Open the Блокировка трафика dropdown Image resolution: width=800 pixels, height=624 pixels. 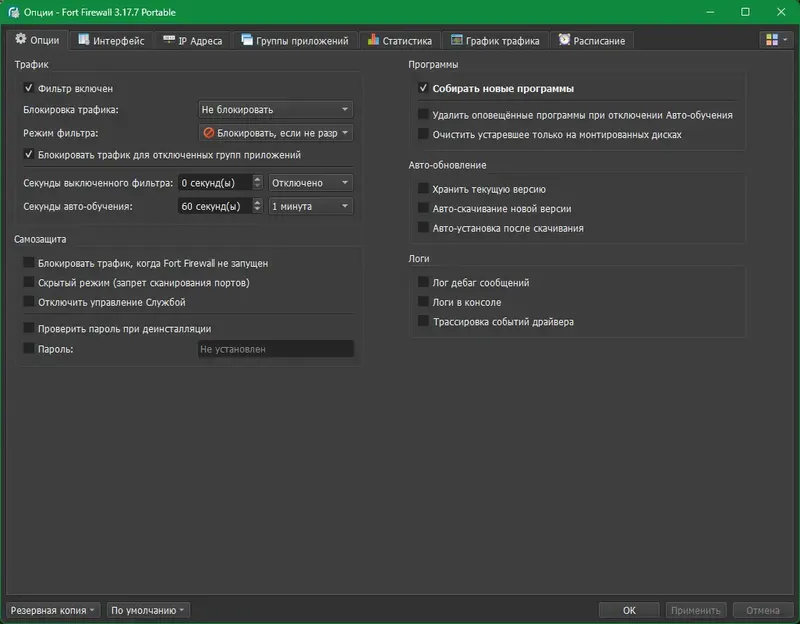[275, 110]
